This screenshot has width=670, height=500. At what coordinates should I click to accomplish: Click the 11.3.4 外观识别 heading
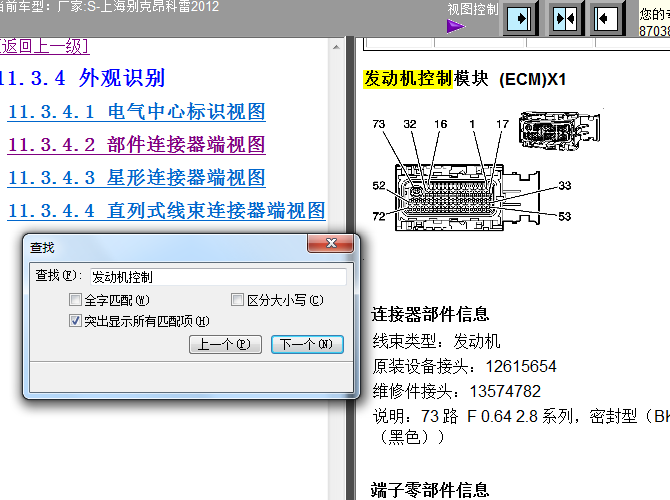(82, 78)
